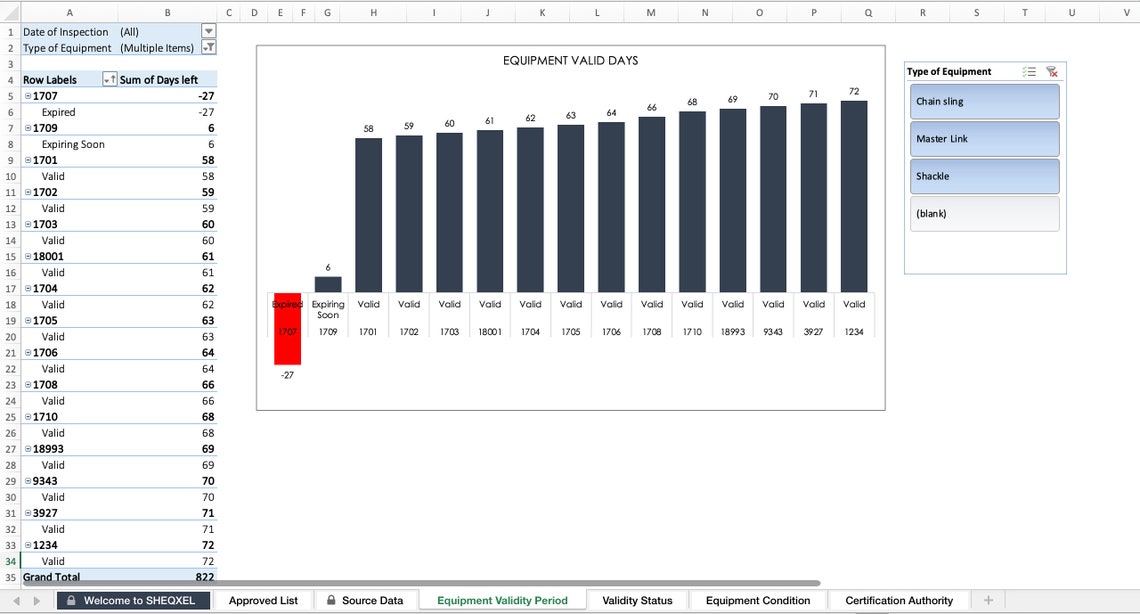The width and height of the screenshot is (1140, 614).
Task: Switch to the Certification Authority sheet
Action: click(x=898, y=600)
